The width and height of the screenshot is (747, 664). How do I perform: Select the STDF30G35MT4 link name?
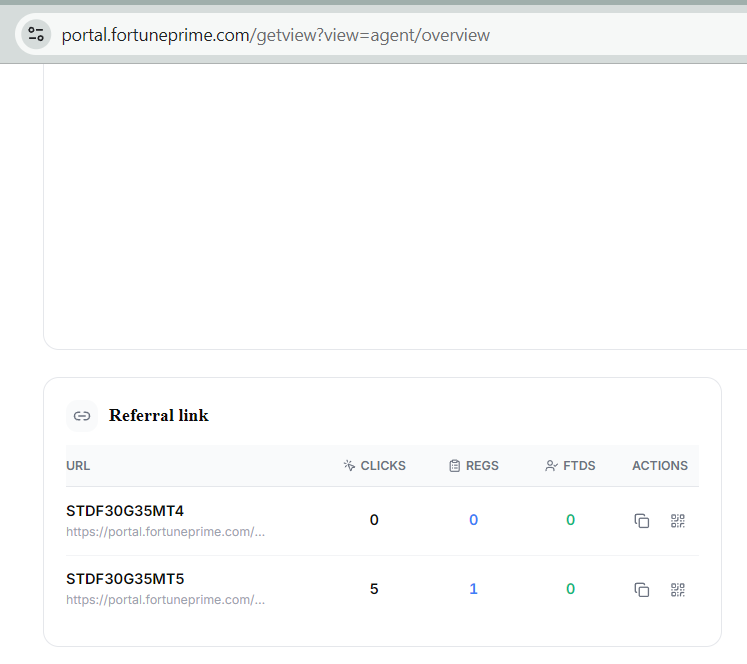125,511
